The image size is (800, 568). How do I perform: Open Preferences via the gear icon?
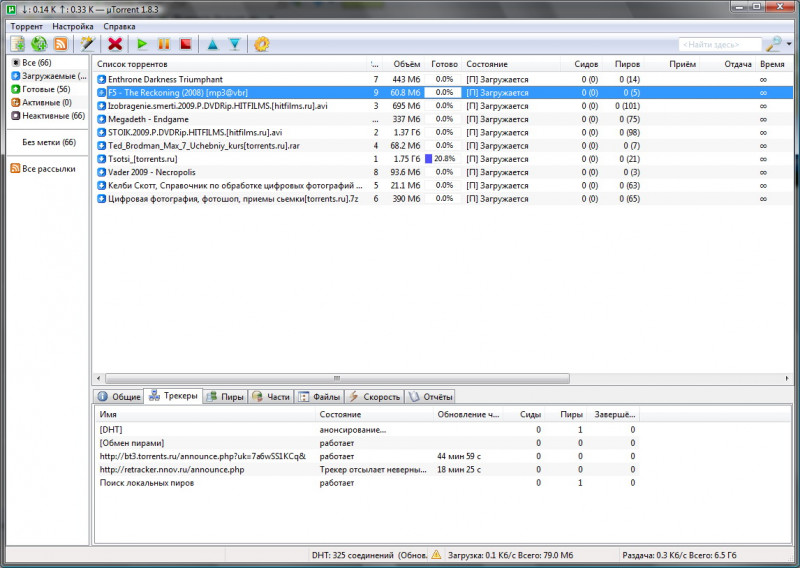(262, 44)
